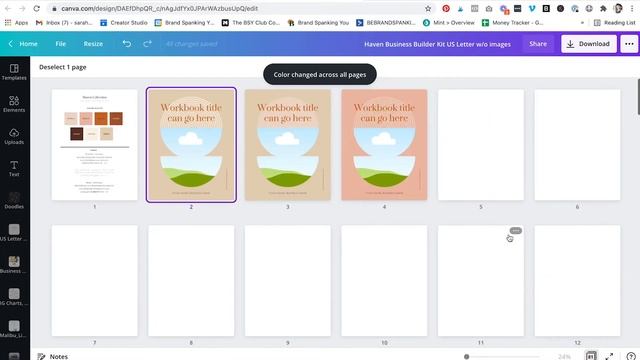Open the Uploads panel in sidebar

14,136
